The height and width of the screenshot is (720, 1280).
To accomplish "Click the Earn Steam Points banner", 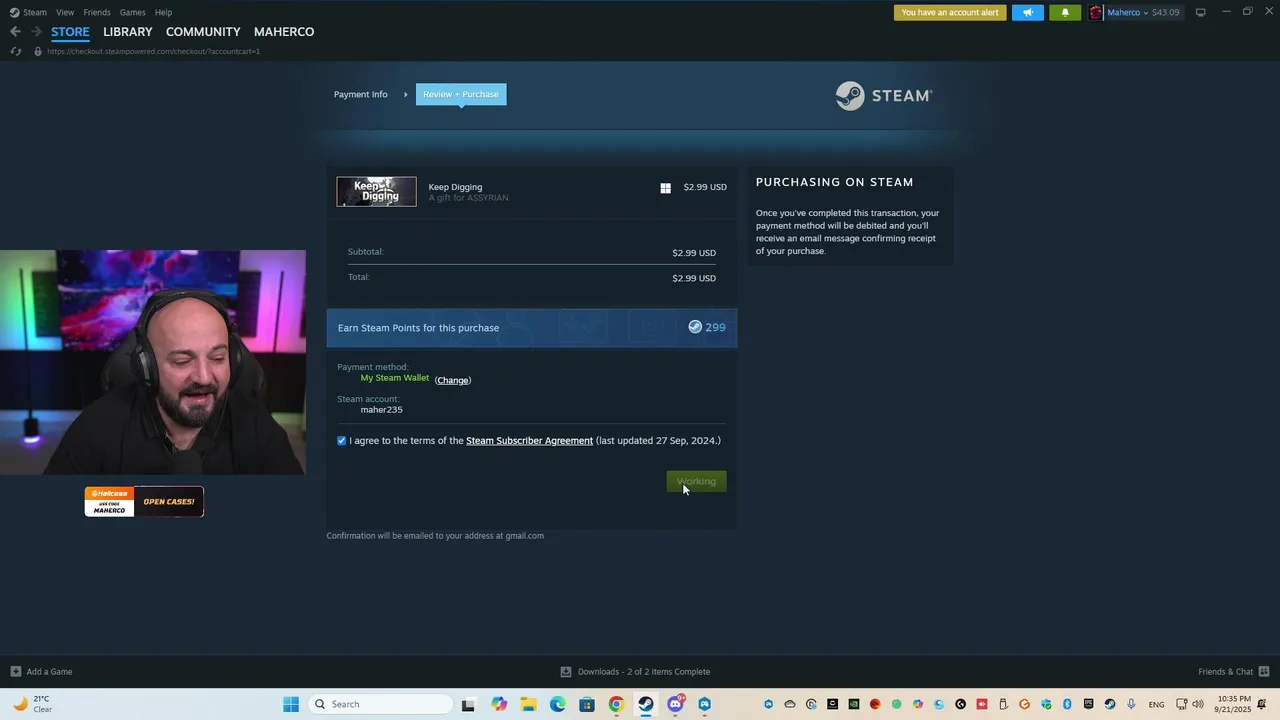I will click(532, 327).
